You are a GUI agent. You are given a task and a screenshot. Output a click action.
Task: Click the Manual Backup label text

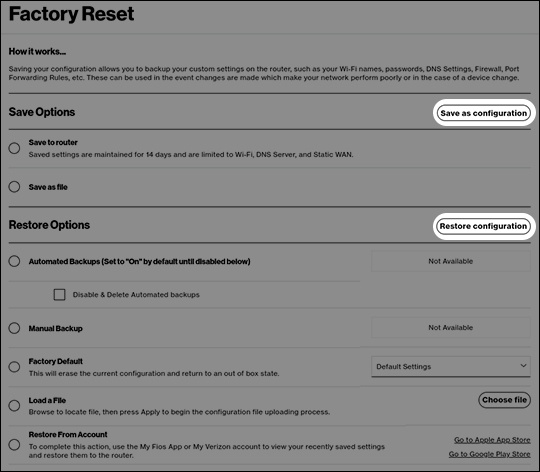pos(55,328)
